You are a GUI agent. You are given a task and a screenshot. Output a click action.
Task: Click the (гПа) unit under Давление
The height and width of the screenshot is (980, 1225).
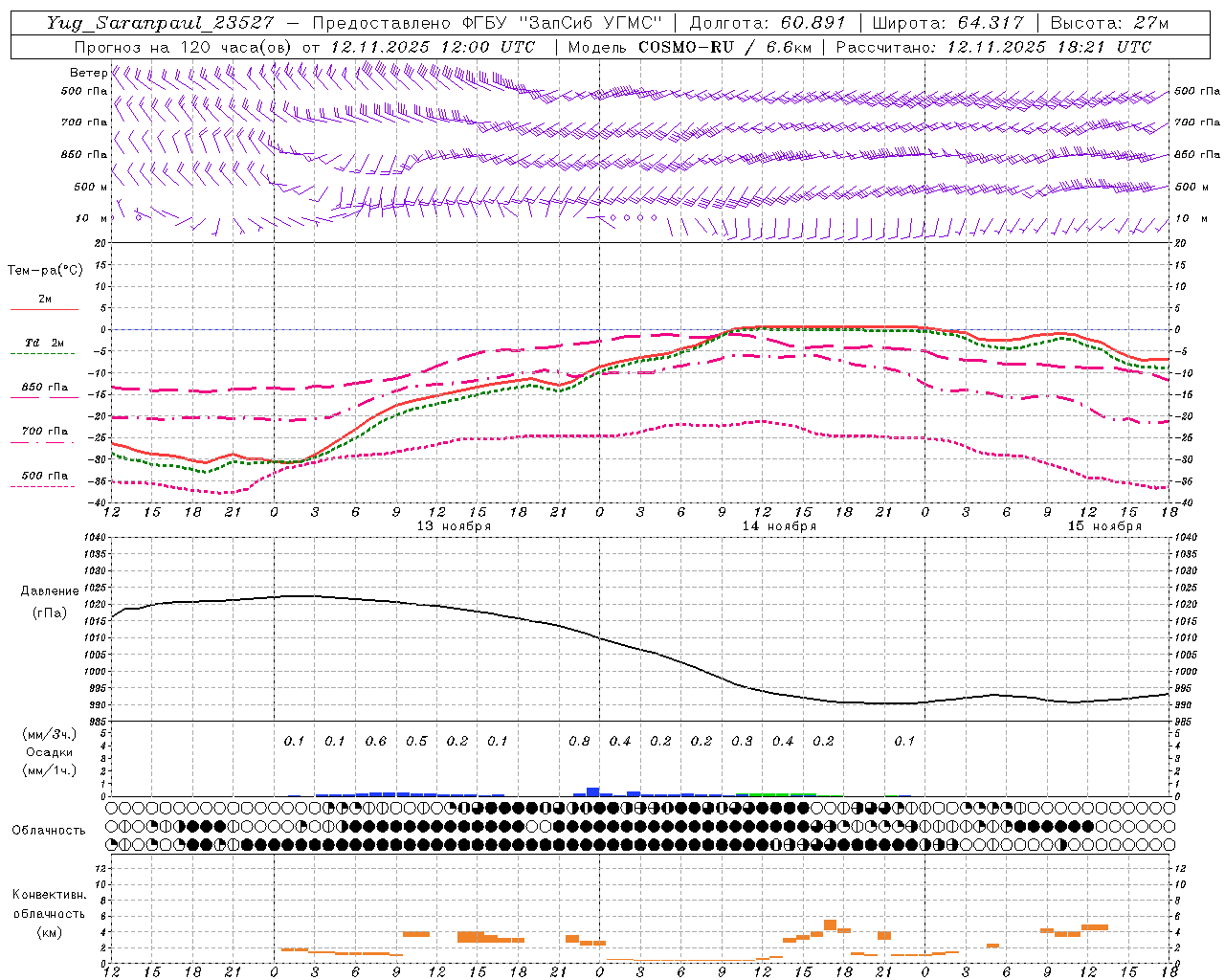(x=50, y=612)
